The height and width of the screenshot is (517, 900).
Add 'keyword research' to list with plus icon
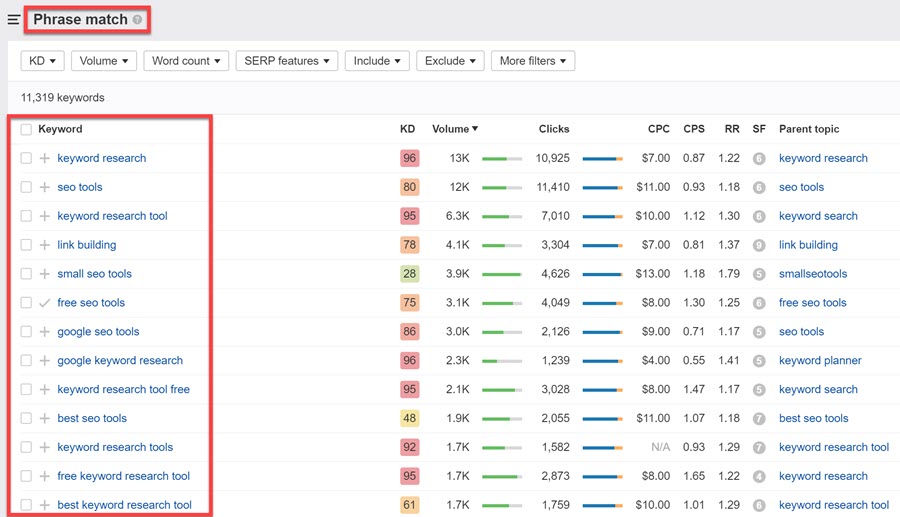tap(44, 158)
